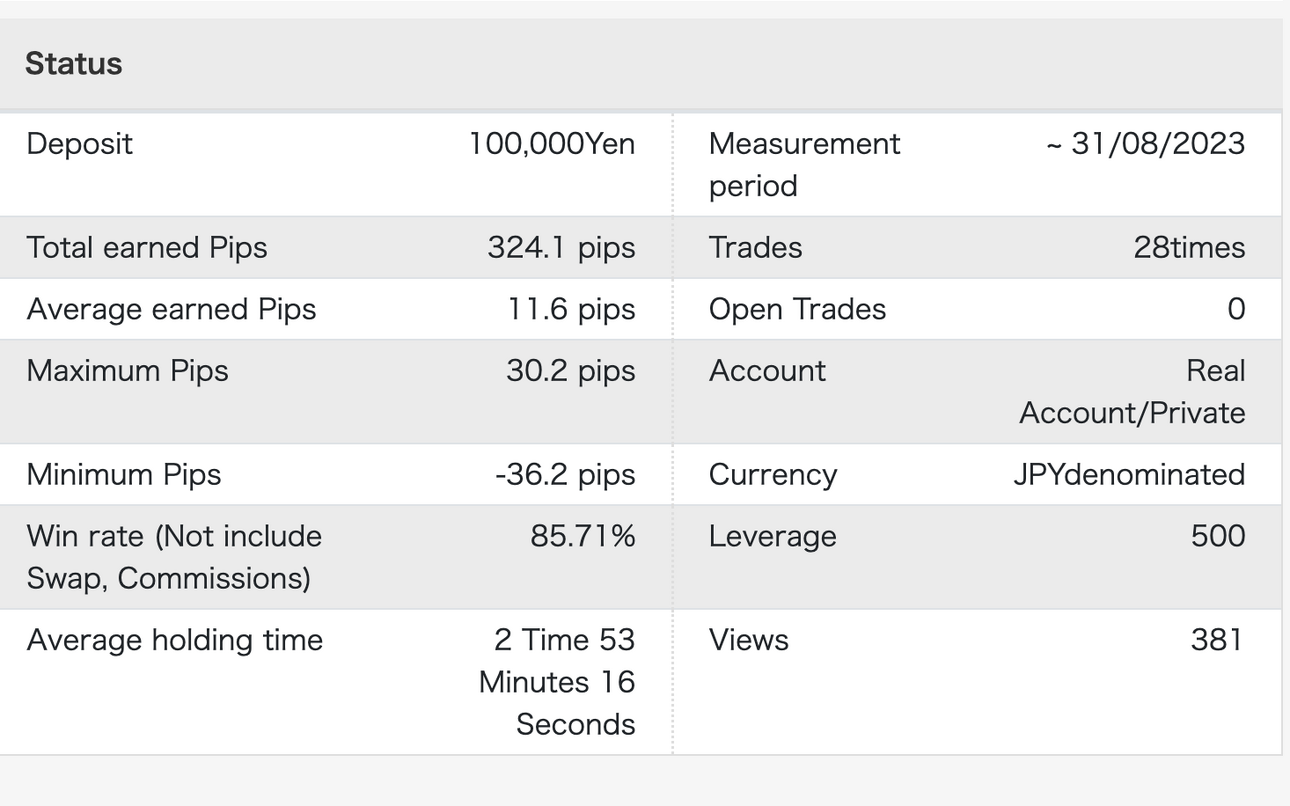Click the -36.2 pips value
This screenshot has height=806, width=1290.
coord(565,474)
